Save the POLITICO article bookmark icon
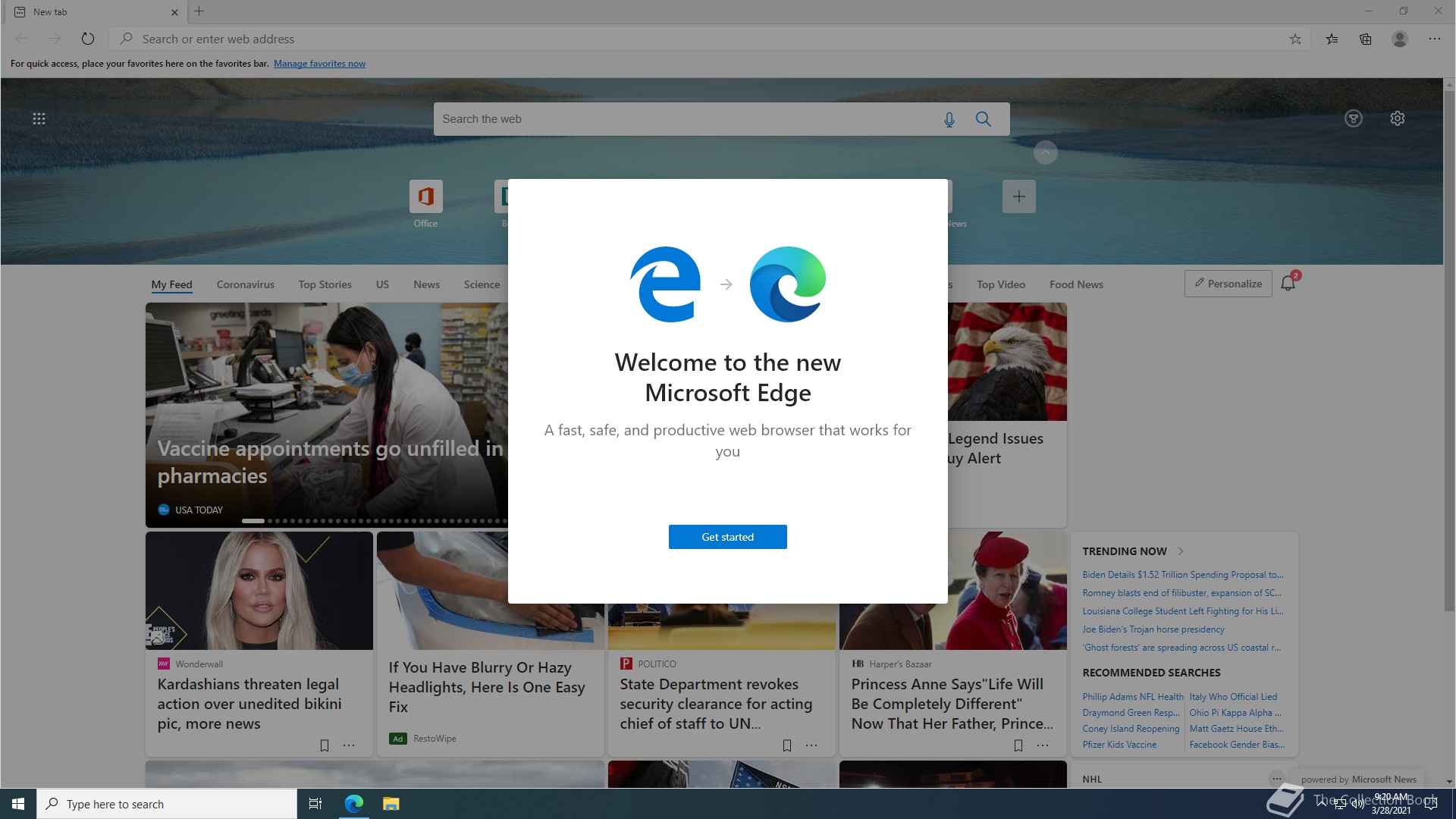Viewport: 1456px width, 819px height. click(x=787, y=745)
